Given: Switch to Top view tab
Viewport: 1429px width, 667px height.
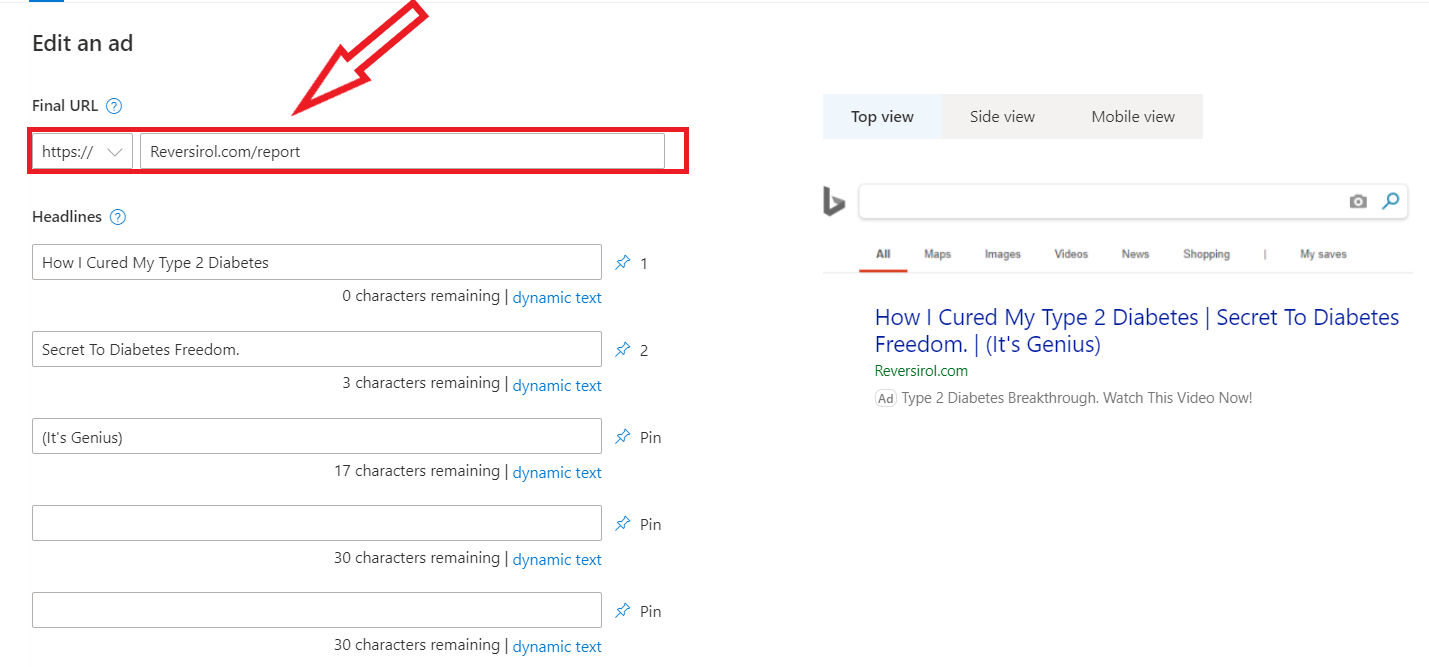Looking at the screenshot, I should [882, 117].
